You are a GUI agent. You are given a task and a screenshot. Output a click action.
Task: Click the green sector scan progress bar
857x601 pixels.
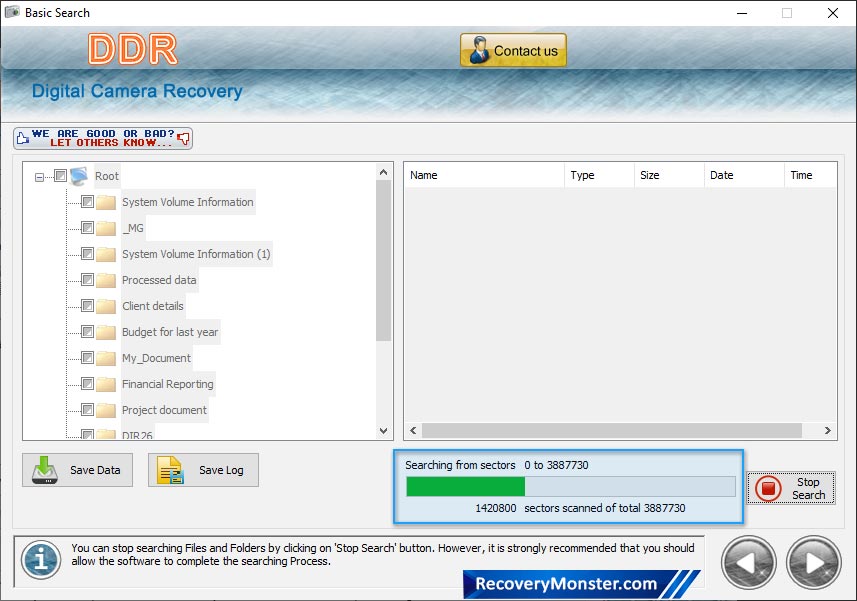pos(571,486)
